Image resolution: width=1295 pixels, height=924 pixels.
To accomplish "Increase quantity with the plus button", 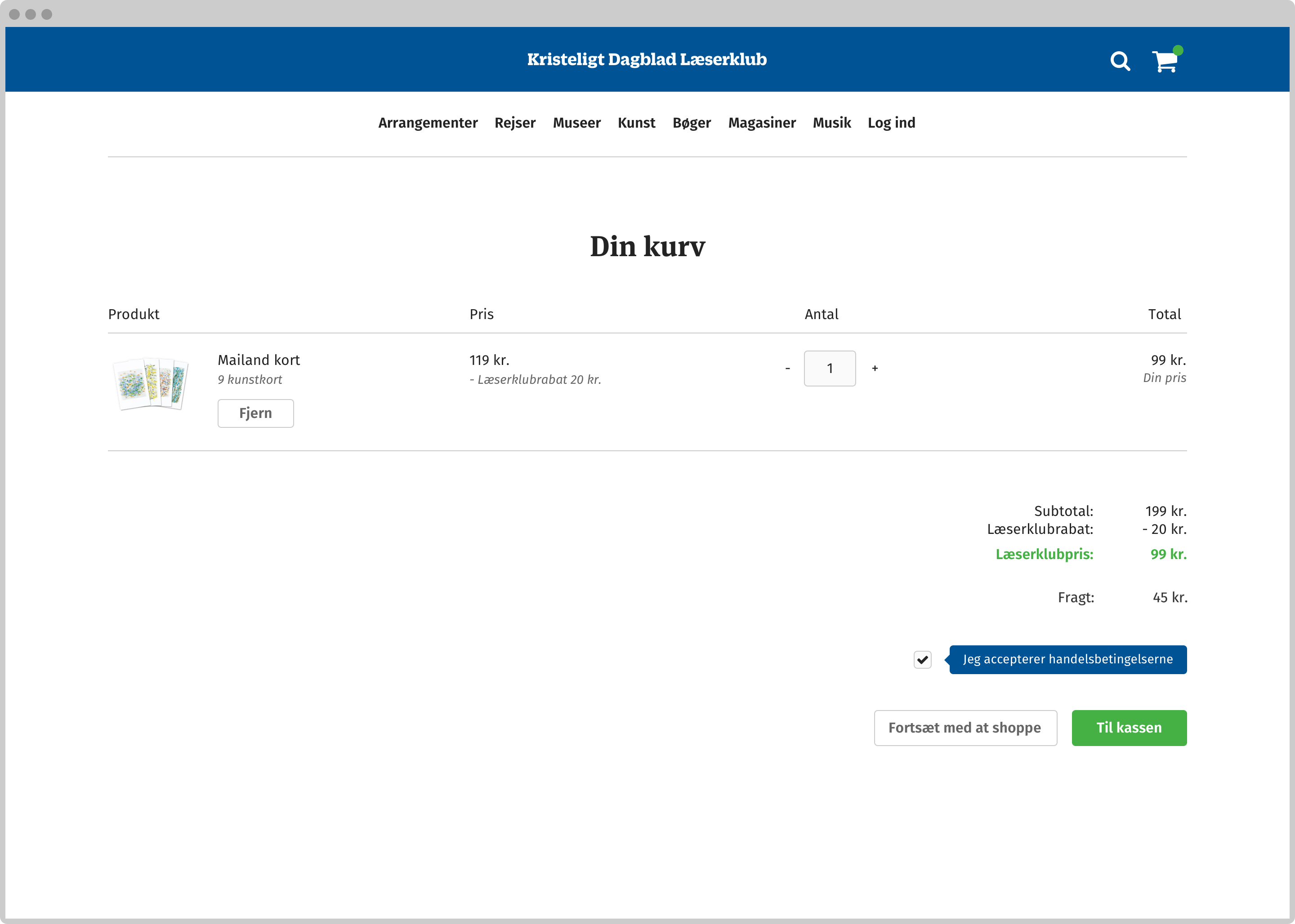I will pos(875,369).
